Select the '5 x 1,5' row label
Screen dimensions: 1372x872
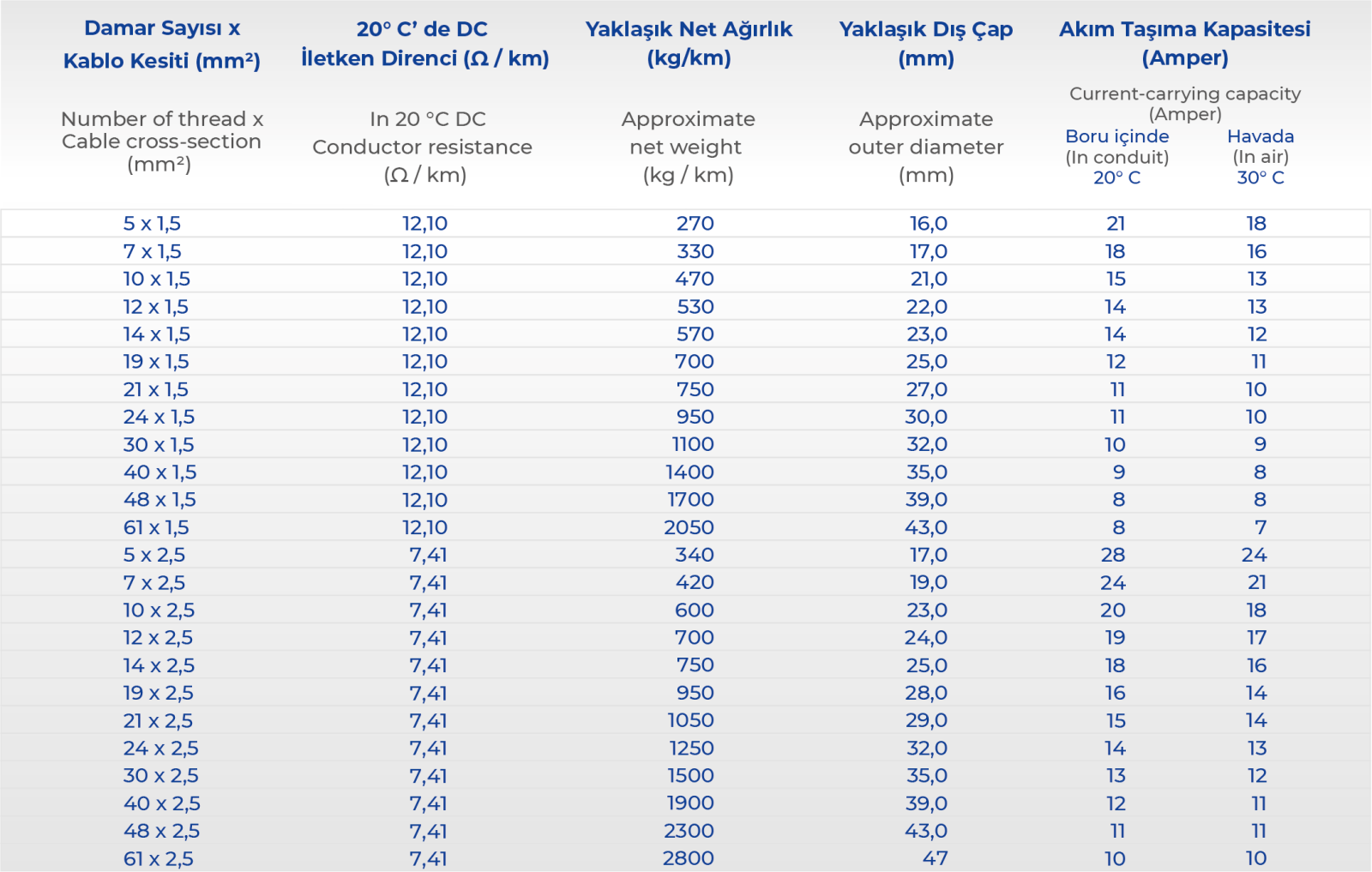pos(152,224)
